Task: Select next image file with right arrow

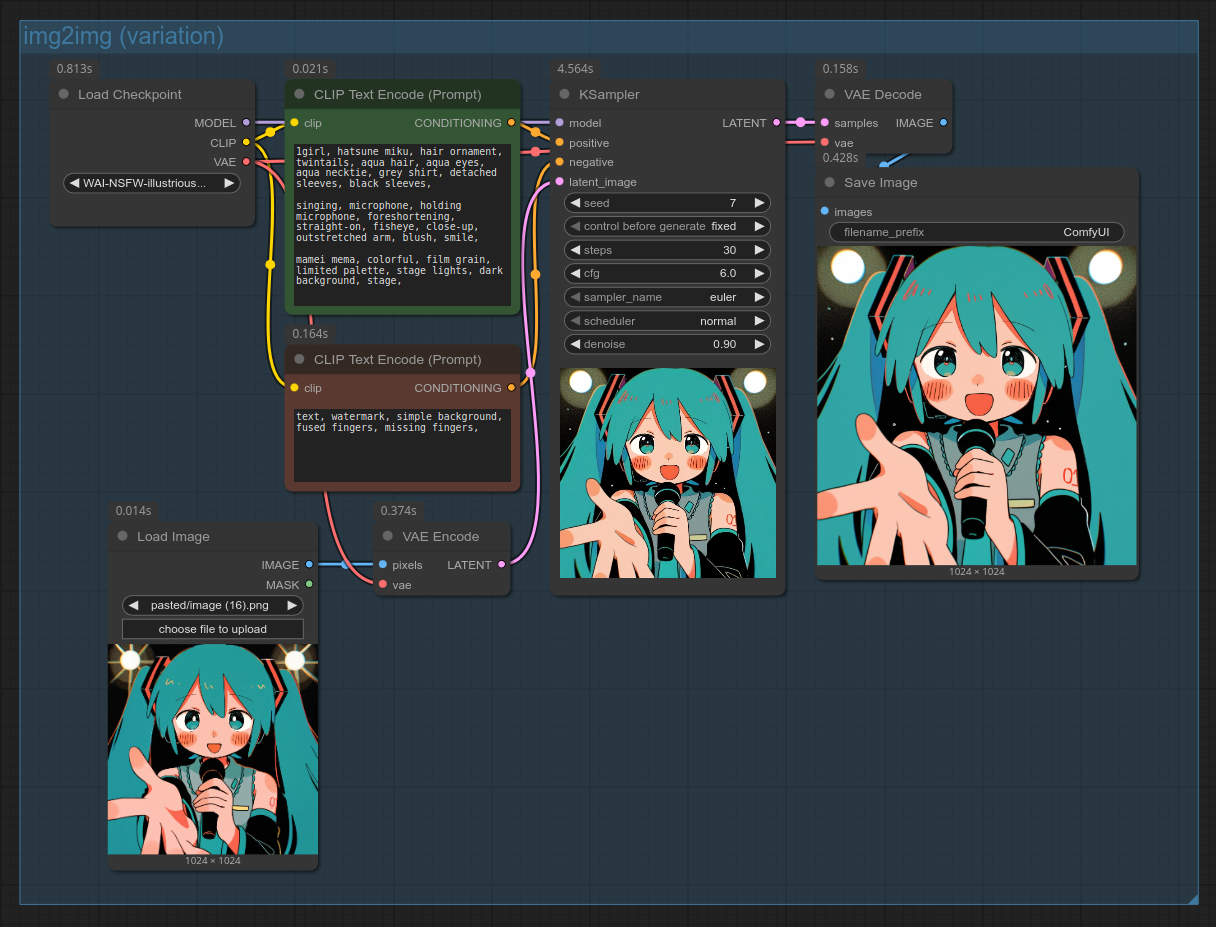Action: pyautogui.click(x=292, y=605)
